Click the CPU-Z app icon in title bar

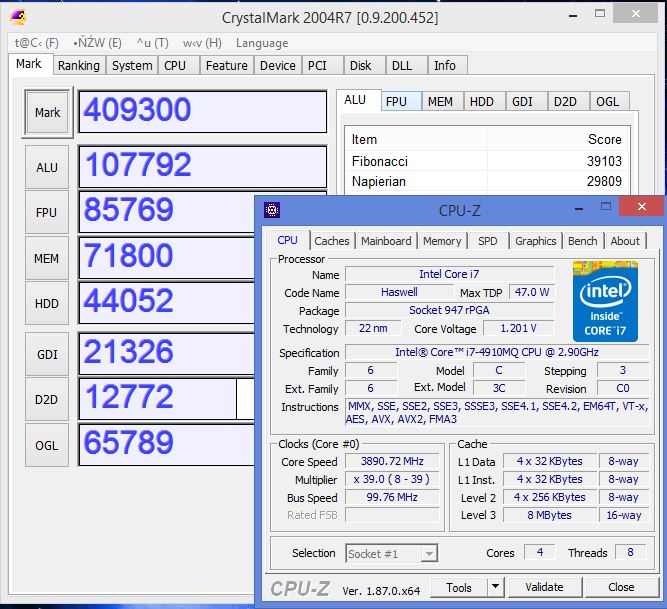[x=272, y=210]
